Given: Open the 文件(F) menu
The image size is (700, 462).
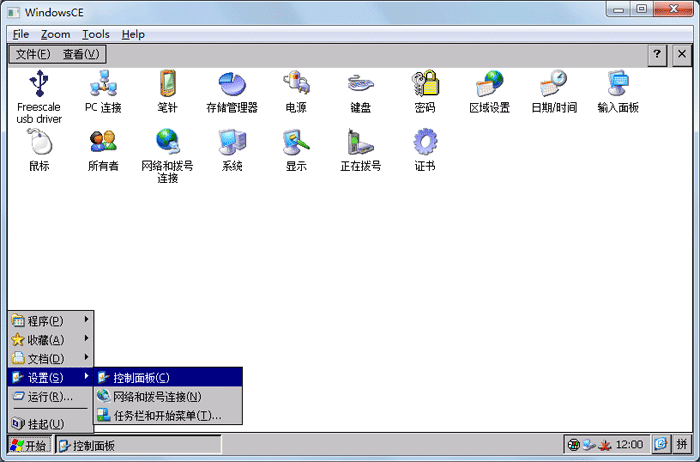Looking at the screenshot, I should (33, 54).
